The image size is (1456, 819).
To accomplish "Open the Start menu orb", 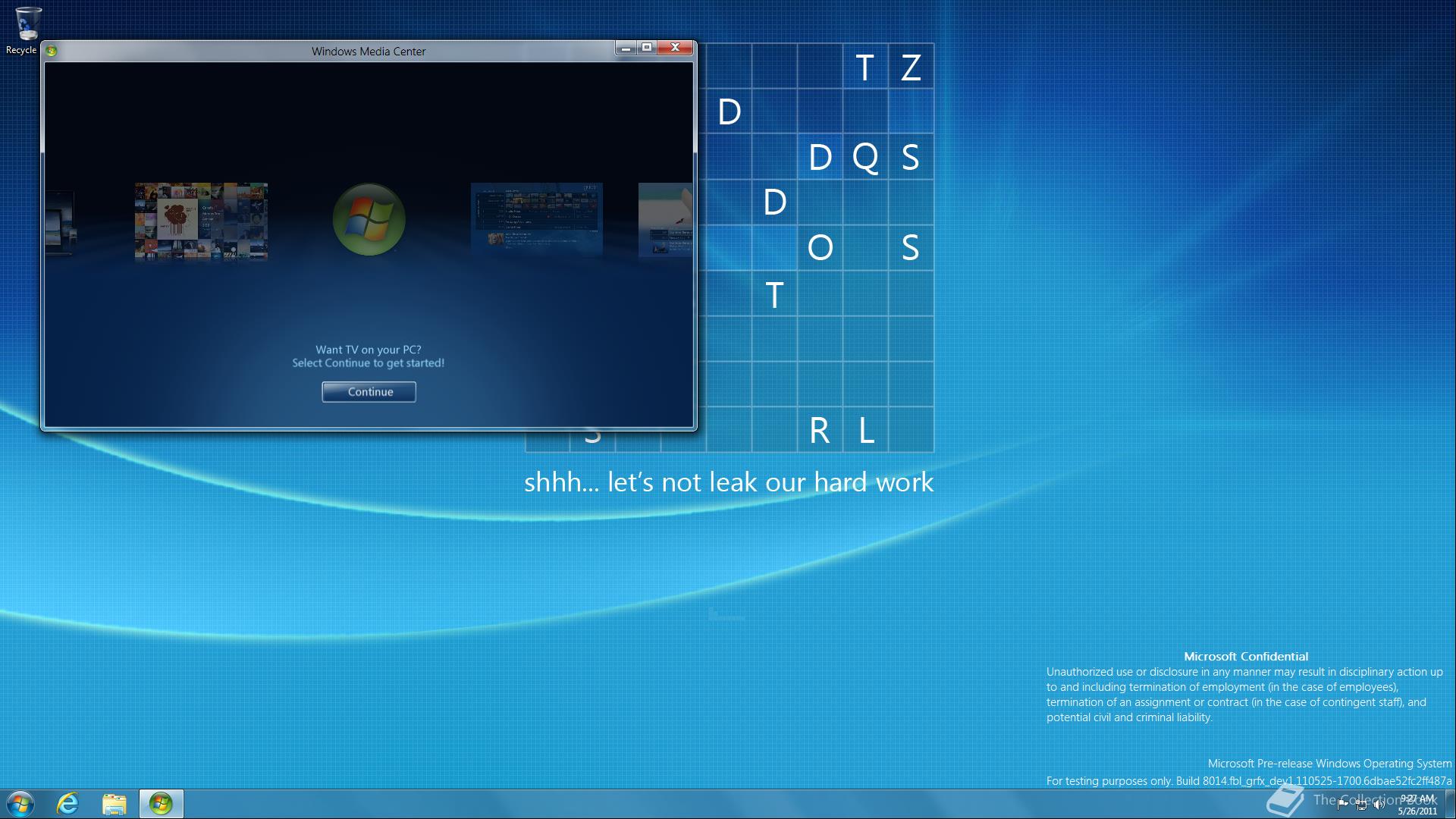I will pos(20,804).
